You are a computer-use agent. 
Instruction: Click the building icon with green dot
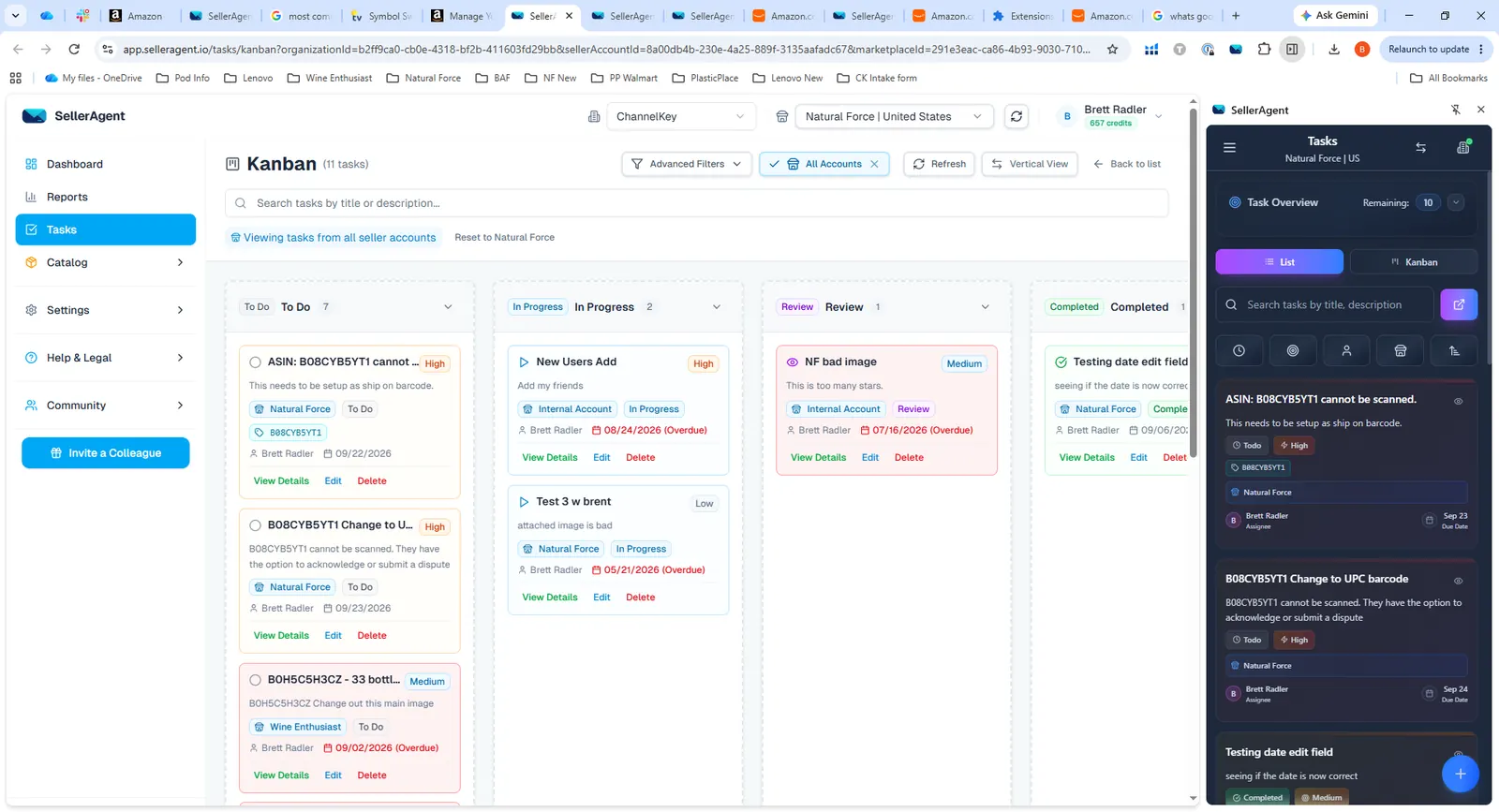[1463, 147]
